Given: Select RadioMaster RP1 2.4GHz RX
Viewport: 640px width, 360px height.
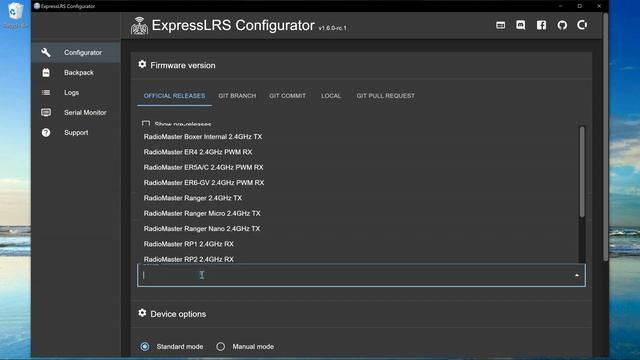Looking at the screenshot, I should (x=358, y=244).
